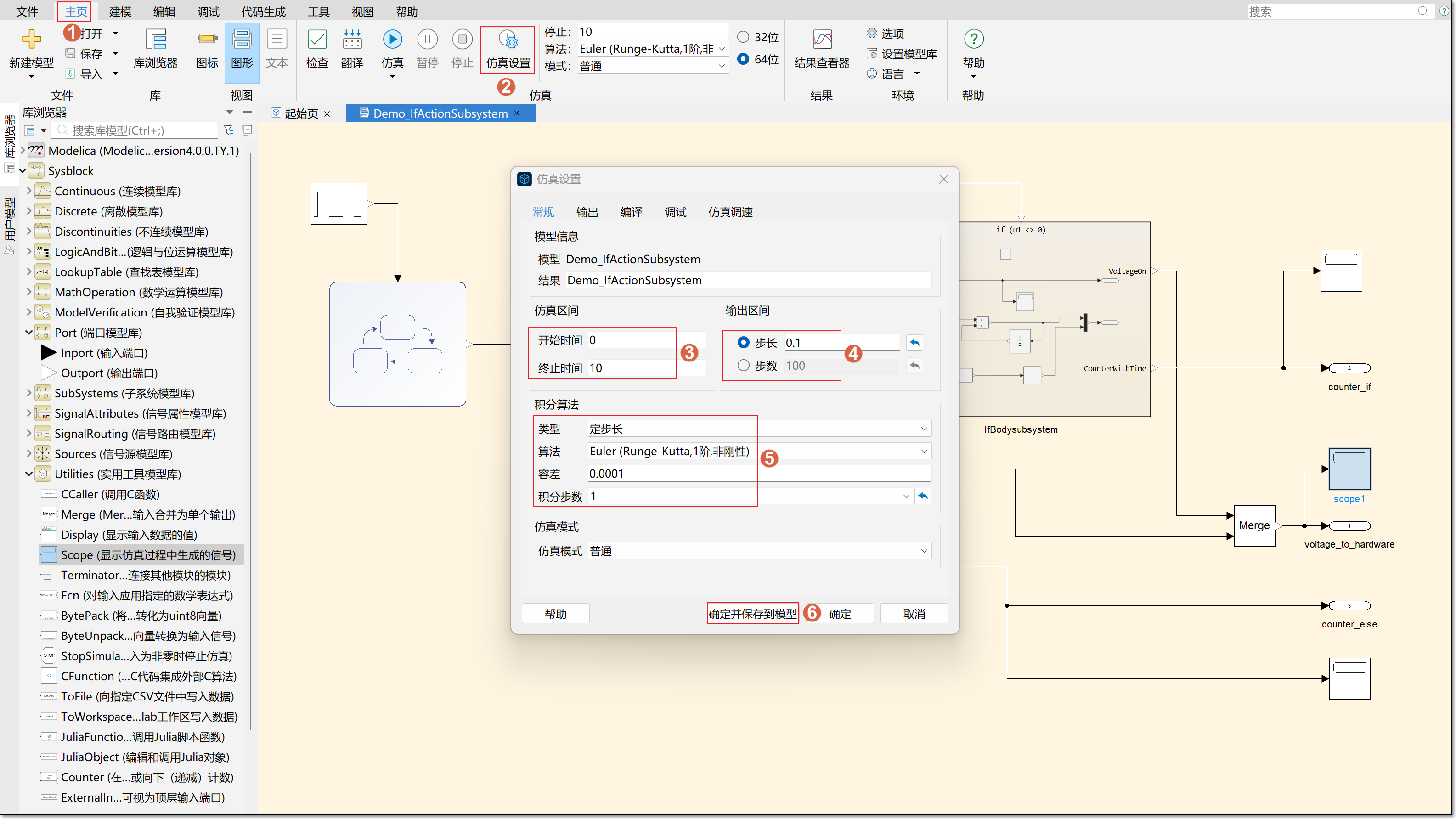Click the 帮助 question mark icon in ribbon
The height and width of the screenshot is (819, 1456).
[x=973, y=40]
